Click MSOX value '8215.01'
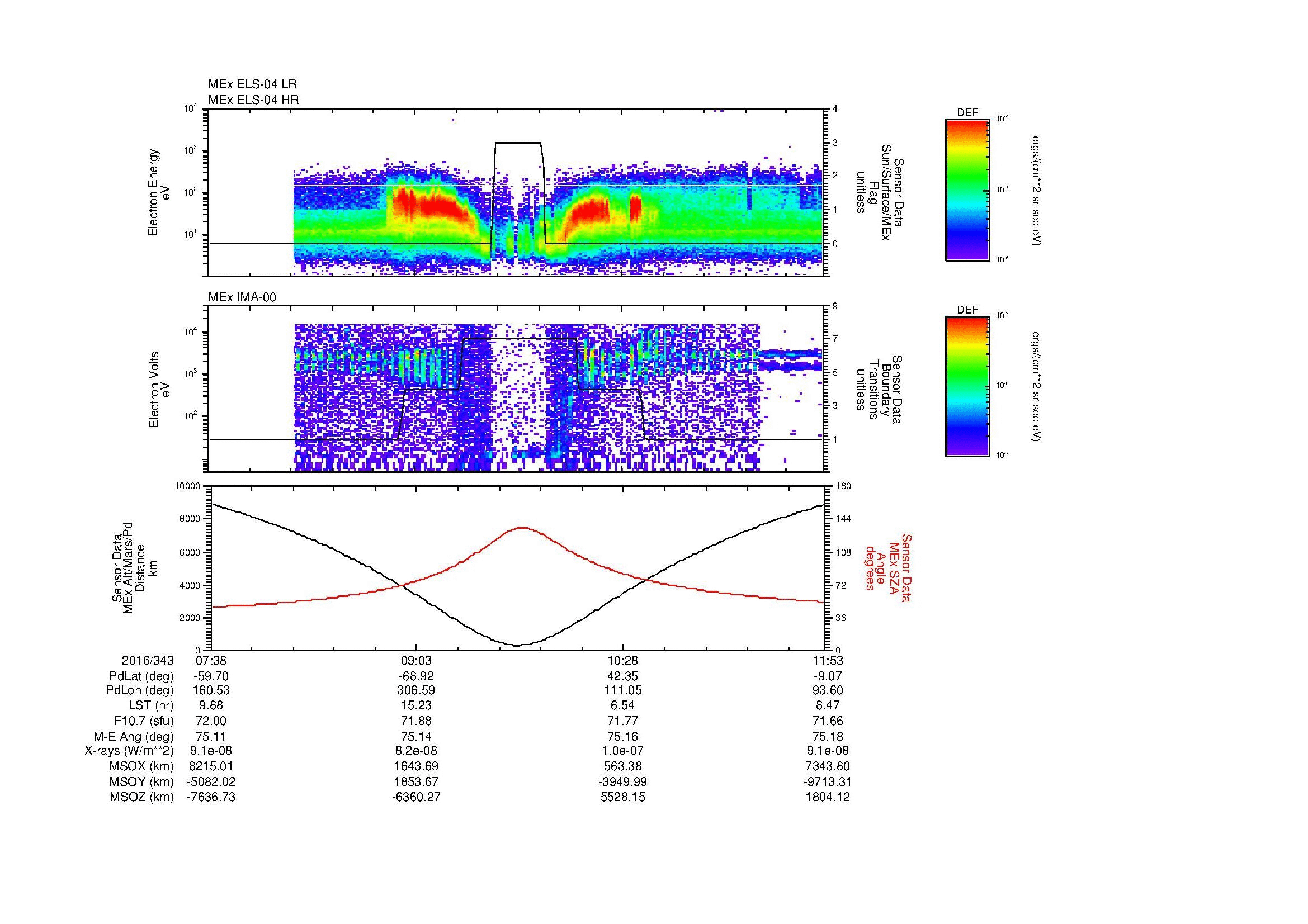Viewport: 1308px width, 924px height. pyautogui.click(x=211, y=766)
